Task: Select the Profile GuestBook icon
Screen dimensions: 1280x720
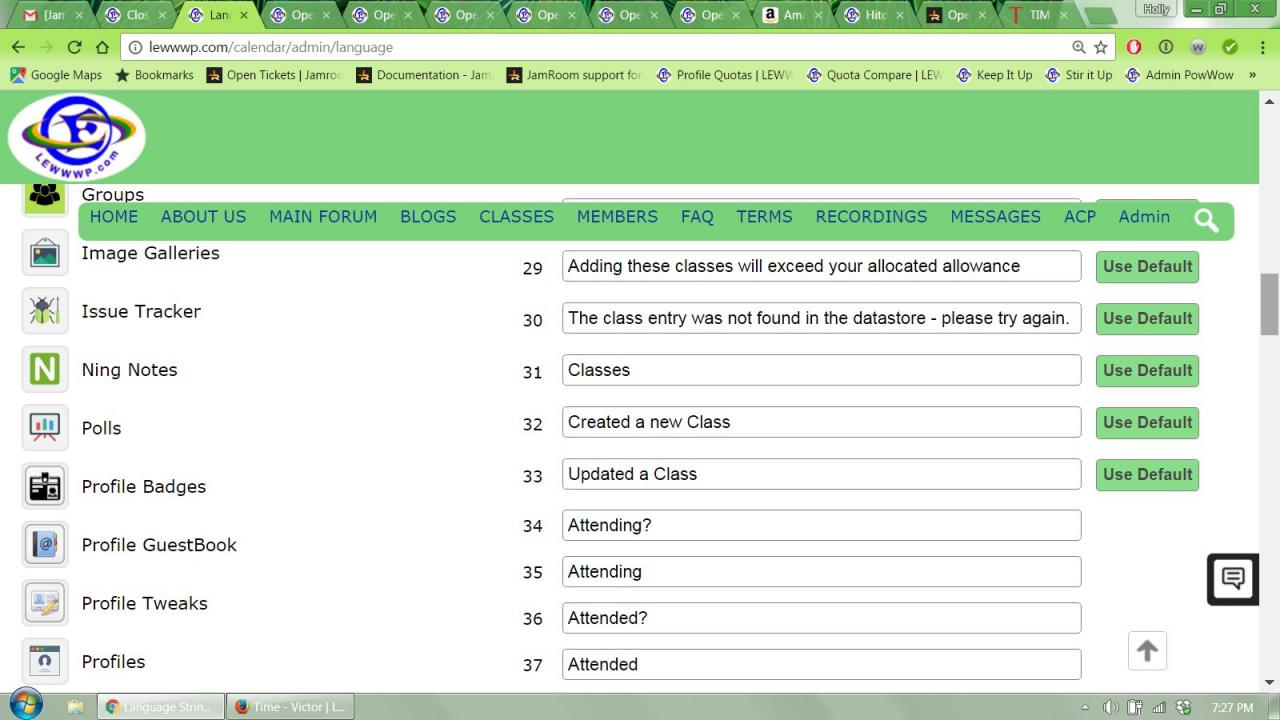Action: tap(45, 545)
